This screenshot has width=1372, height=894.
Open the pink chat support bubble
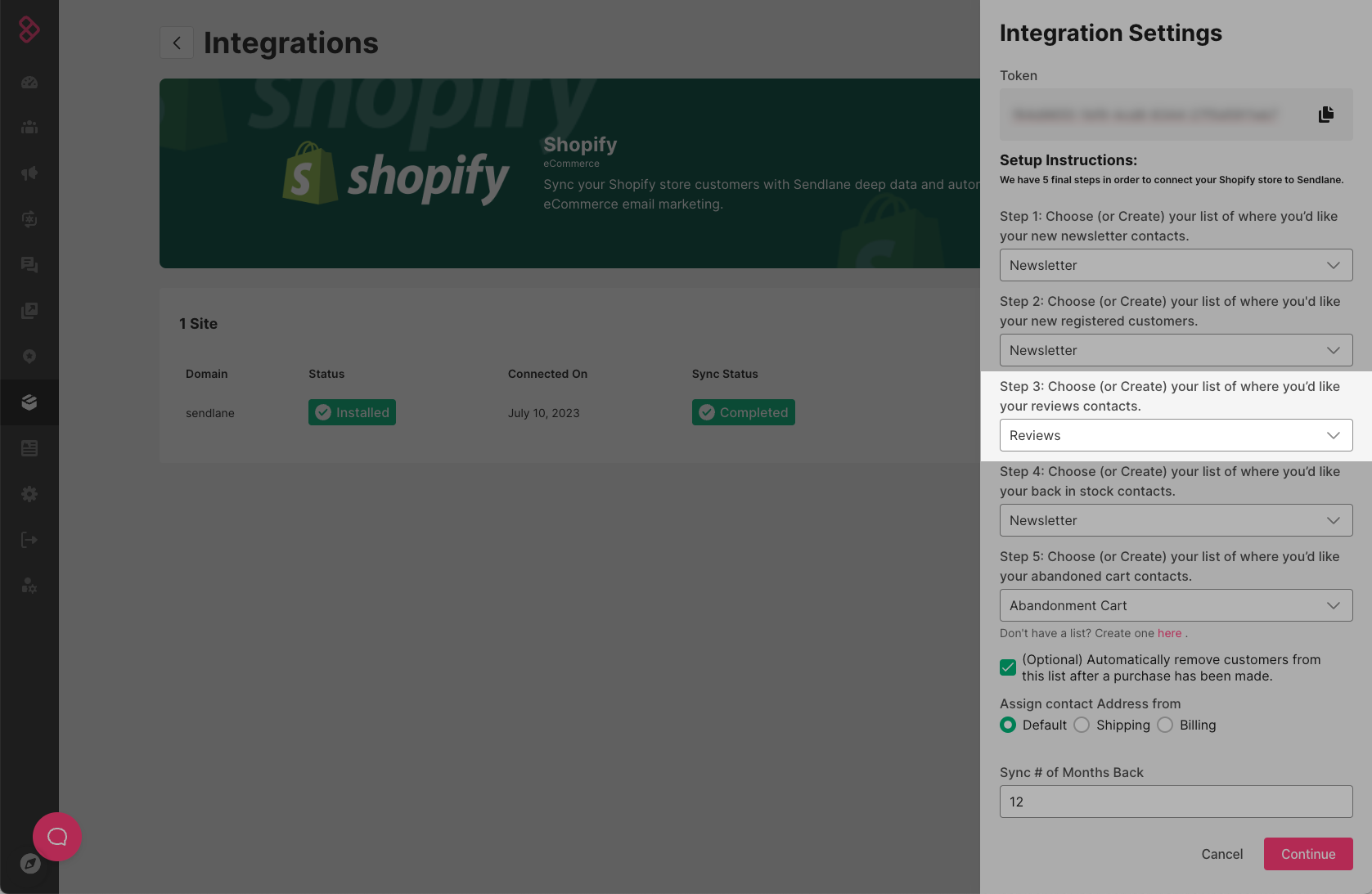[x=57, y=836]
